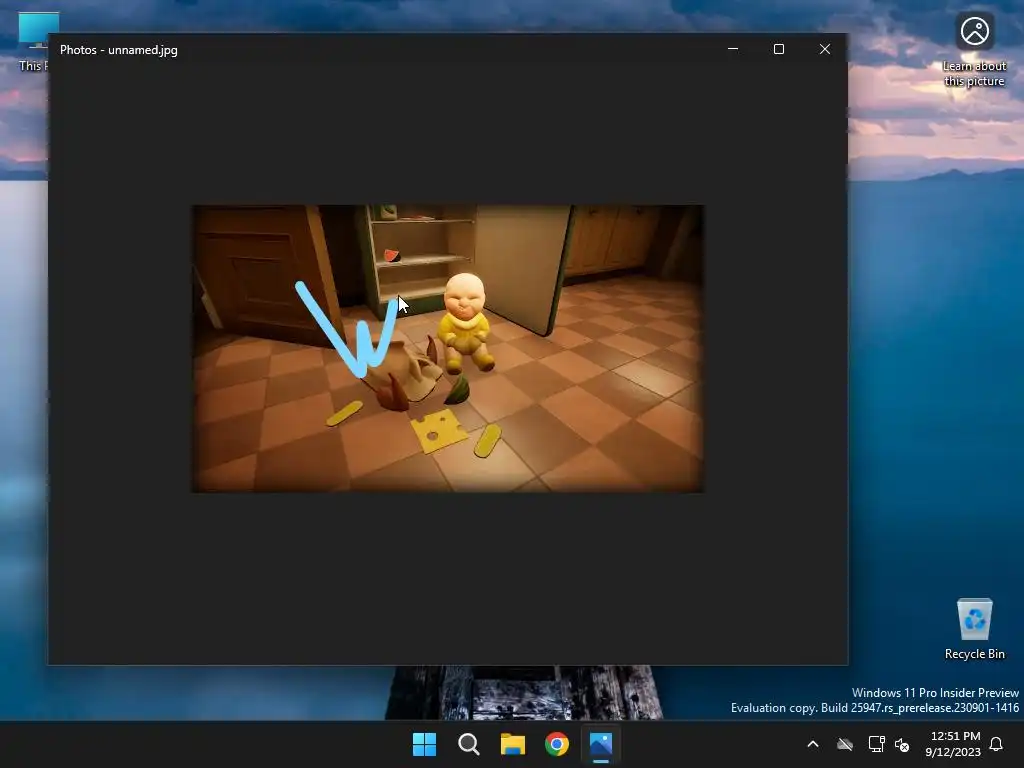Open taskbar Search
The width and height of the screenshot is (1024, 768).
point(468,744)
